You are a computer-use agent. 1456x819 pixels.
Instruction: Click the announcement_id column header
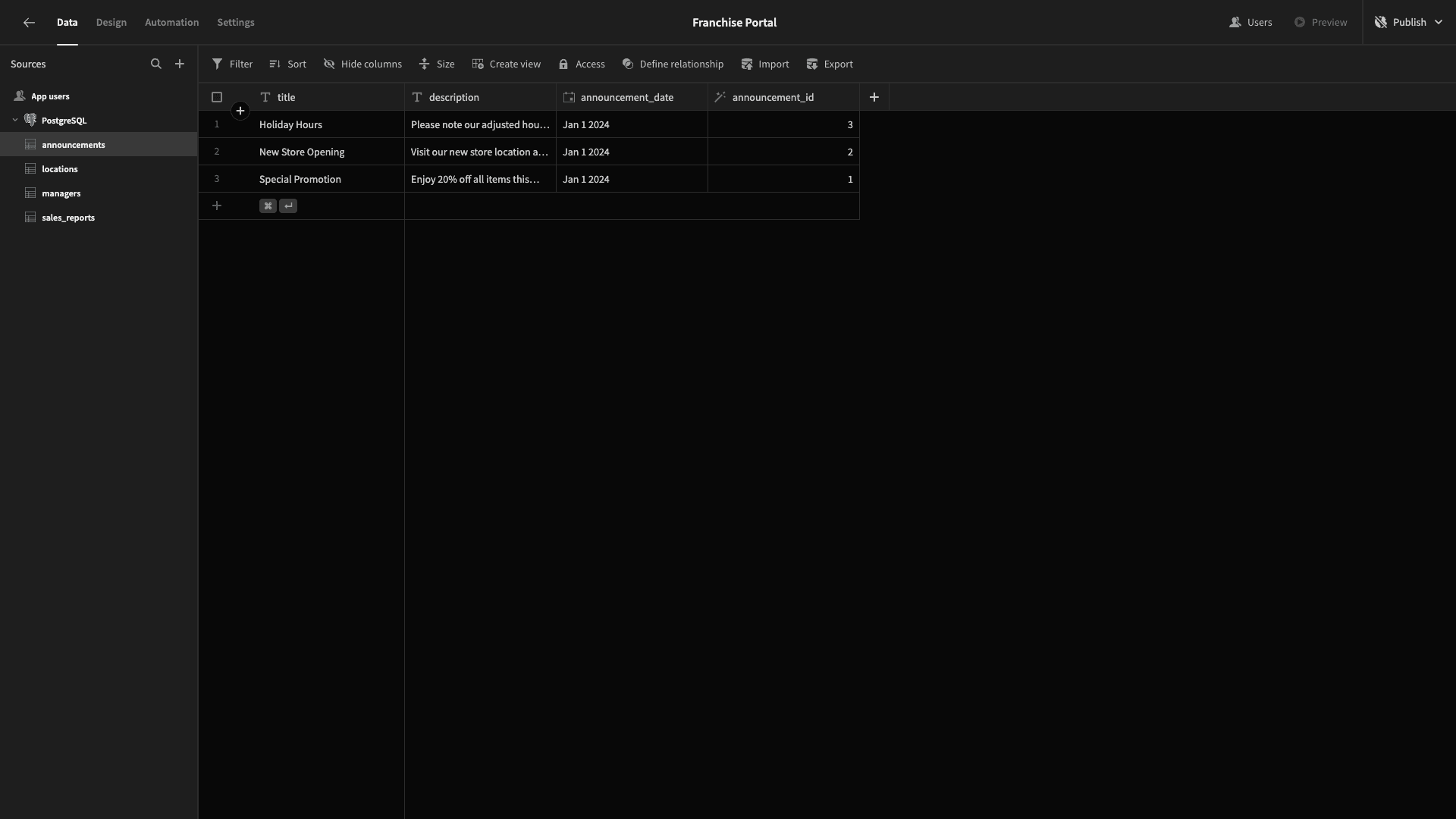coord(784,97)
